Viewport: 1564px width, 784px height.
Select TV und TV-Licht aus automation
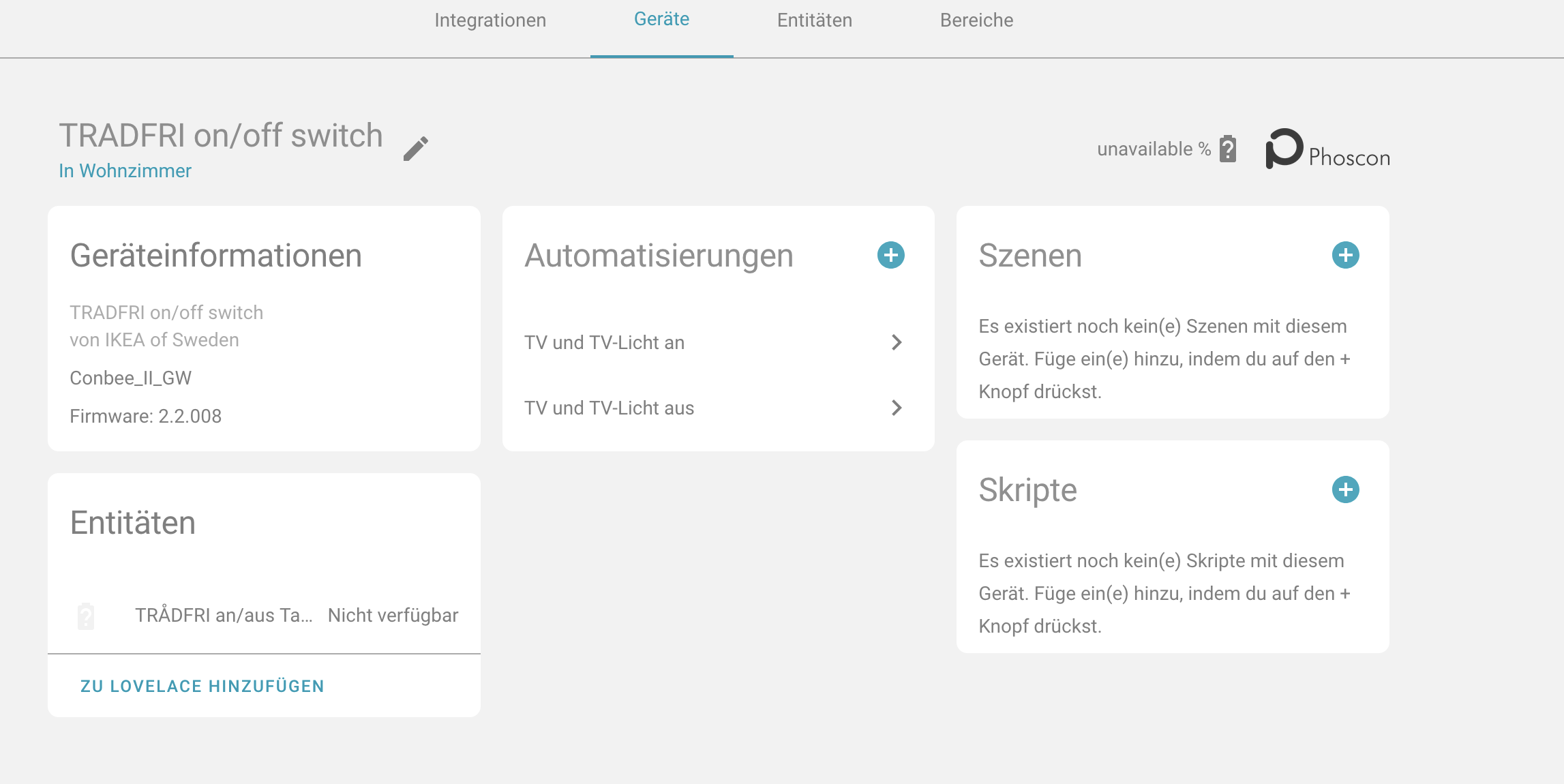click(609, 408)
